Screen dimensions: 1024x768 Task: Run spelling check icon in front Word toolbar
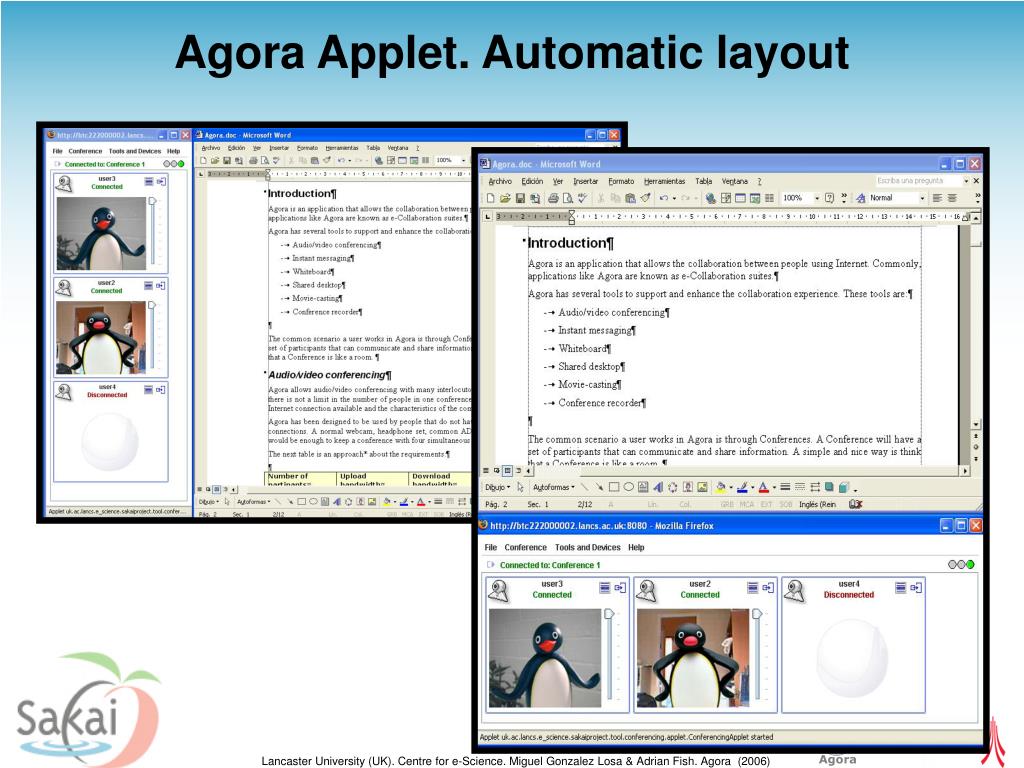coord(583,198)
